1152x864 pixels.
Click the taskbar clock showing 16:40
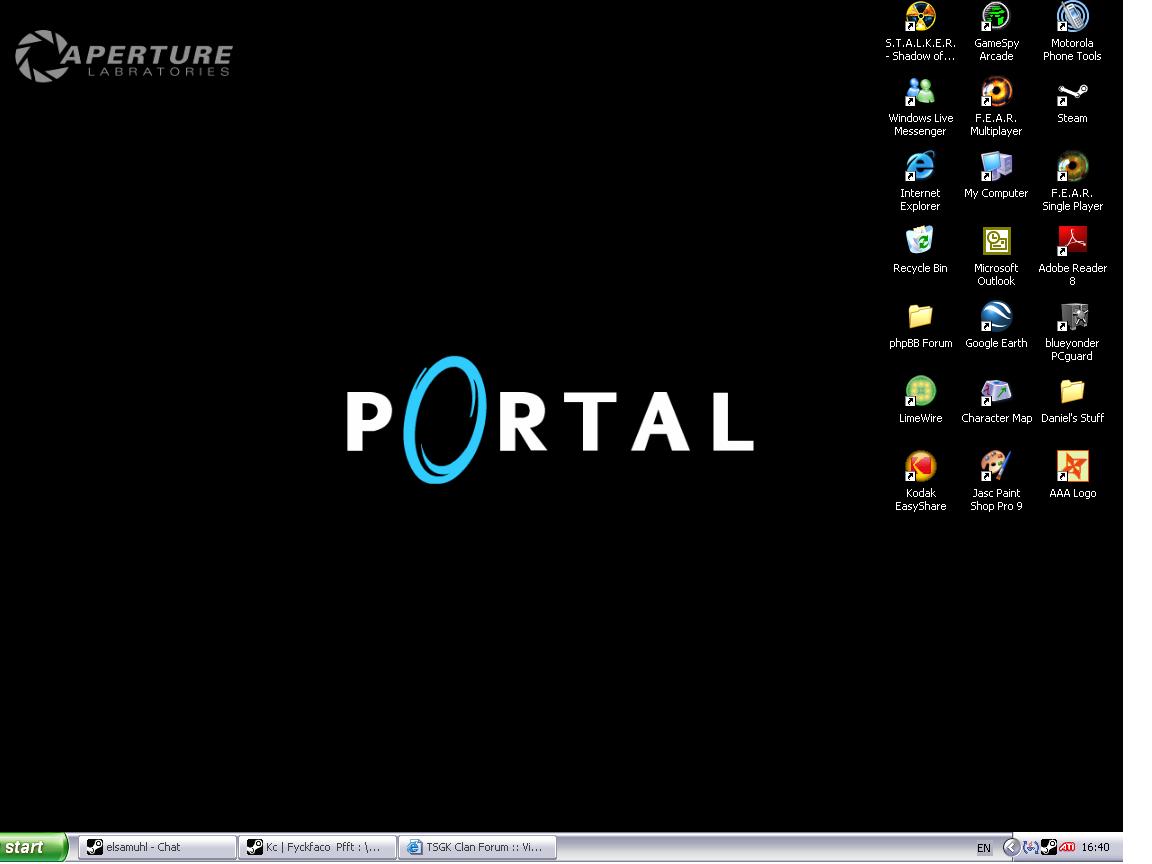1095,847
